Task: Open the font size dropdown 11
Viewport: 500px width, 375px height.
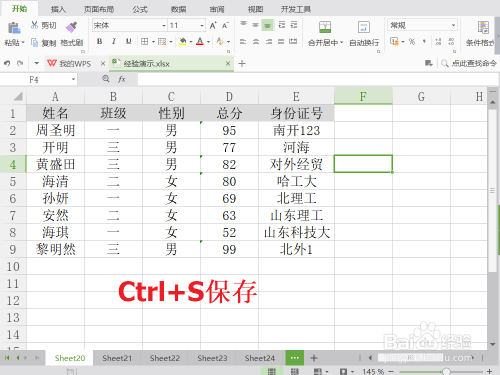Action: 202,26
